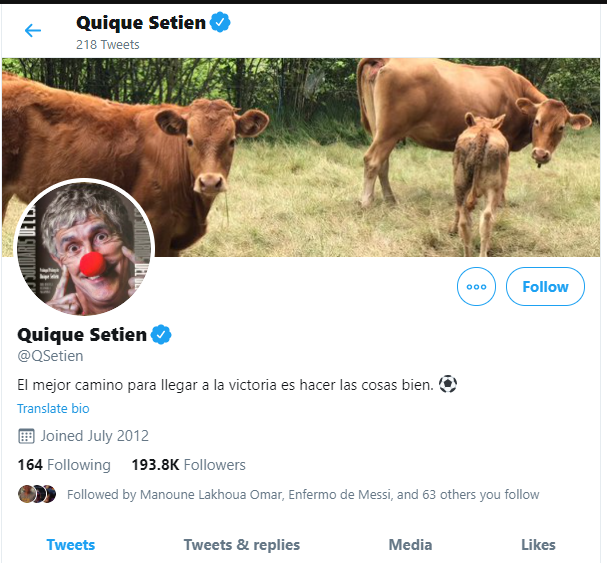Viewport: 607px width, 563px height.
Task: Click the 218 Tweets count in header
Action: tap(108, 44)
